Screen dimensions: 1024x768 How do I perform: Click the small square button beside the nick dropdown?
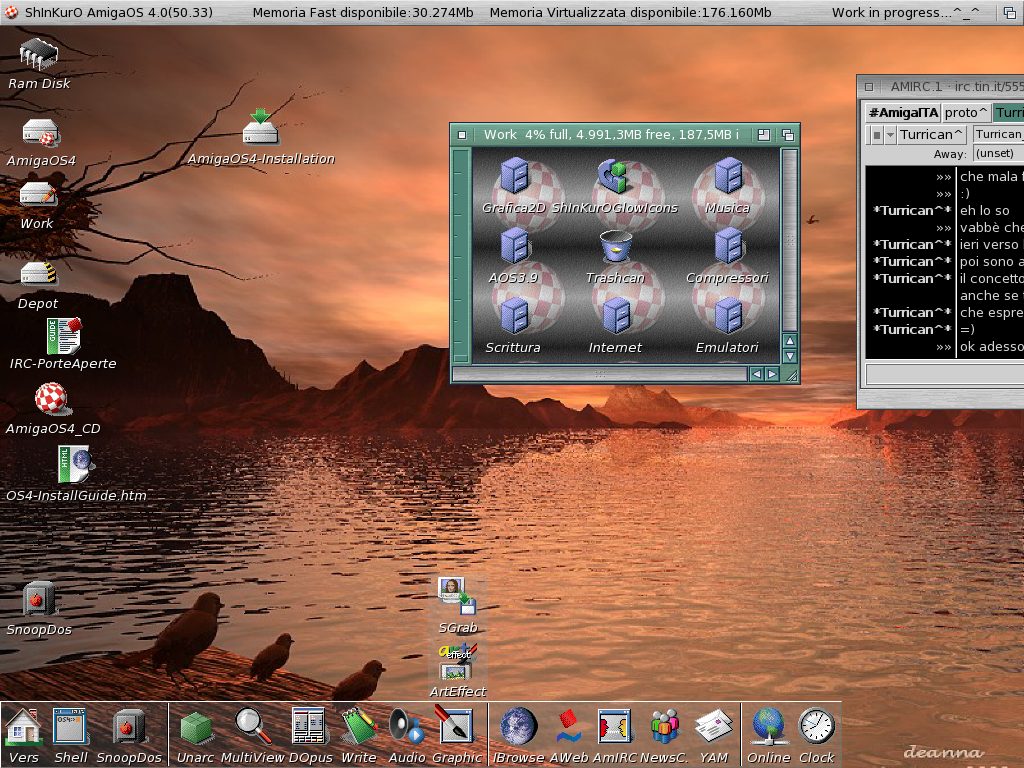[877, 135]
